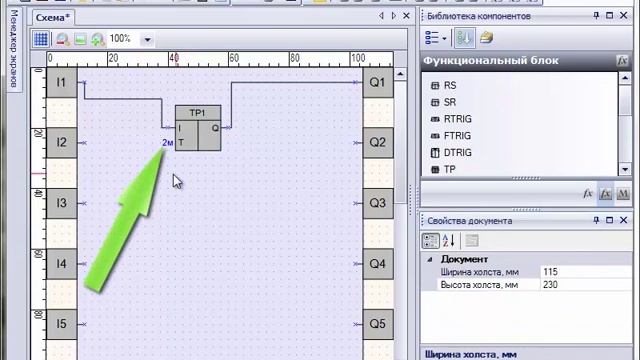Open the Менеджер экранов side tab

[x=13, y=48]
